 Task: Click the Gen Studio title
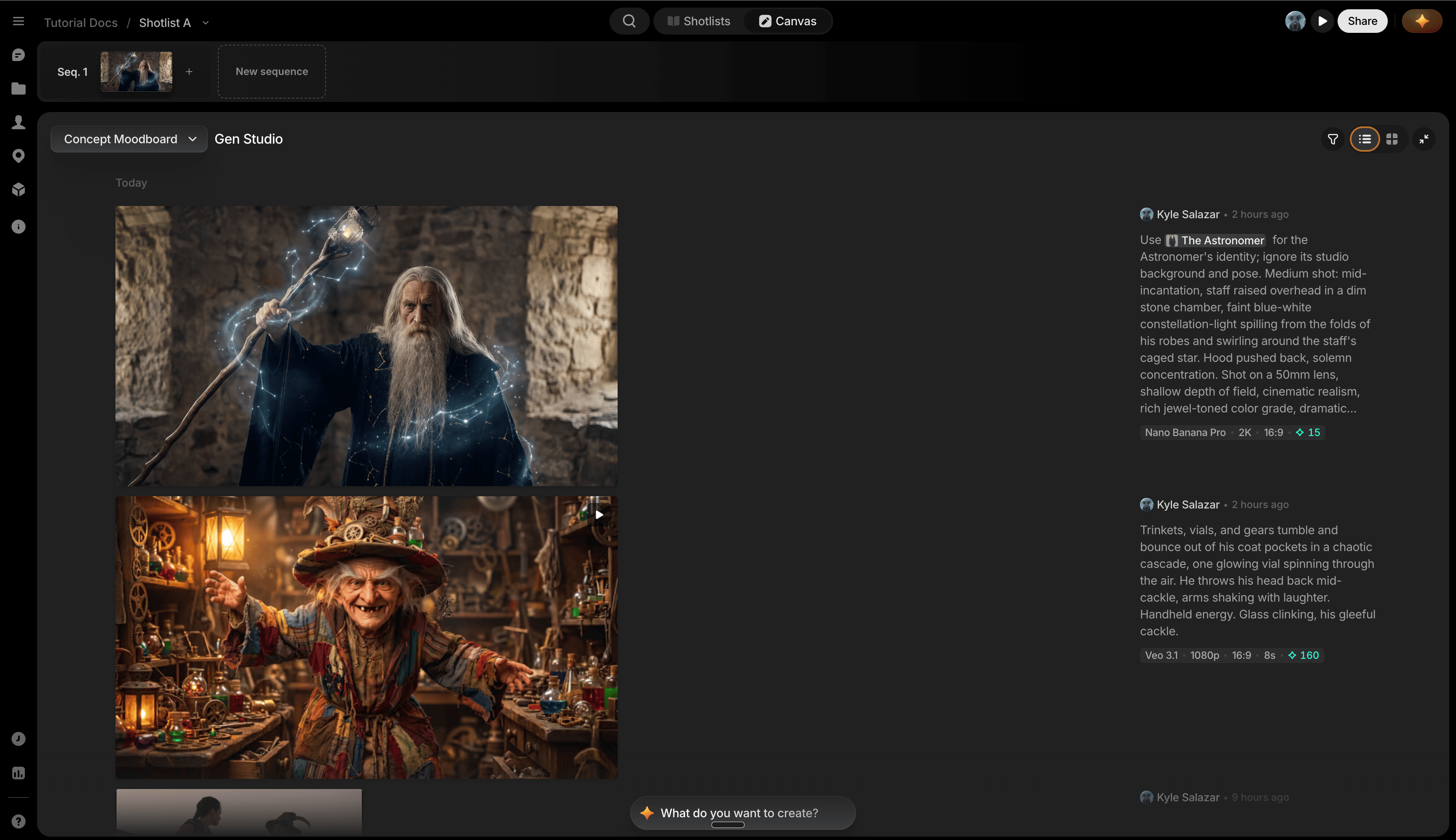coord(249,139)
